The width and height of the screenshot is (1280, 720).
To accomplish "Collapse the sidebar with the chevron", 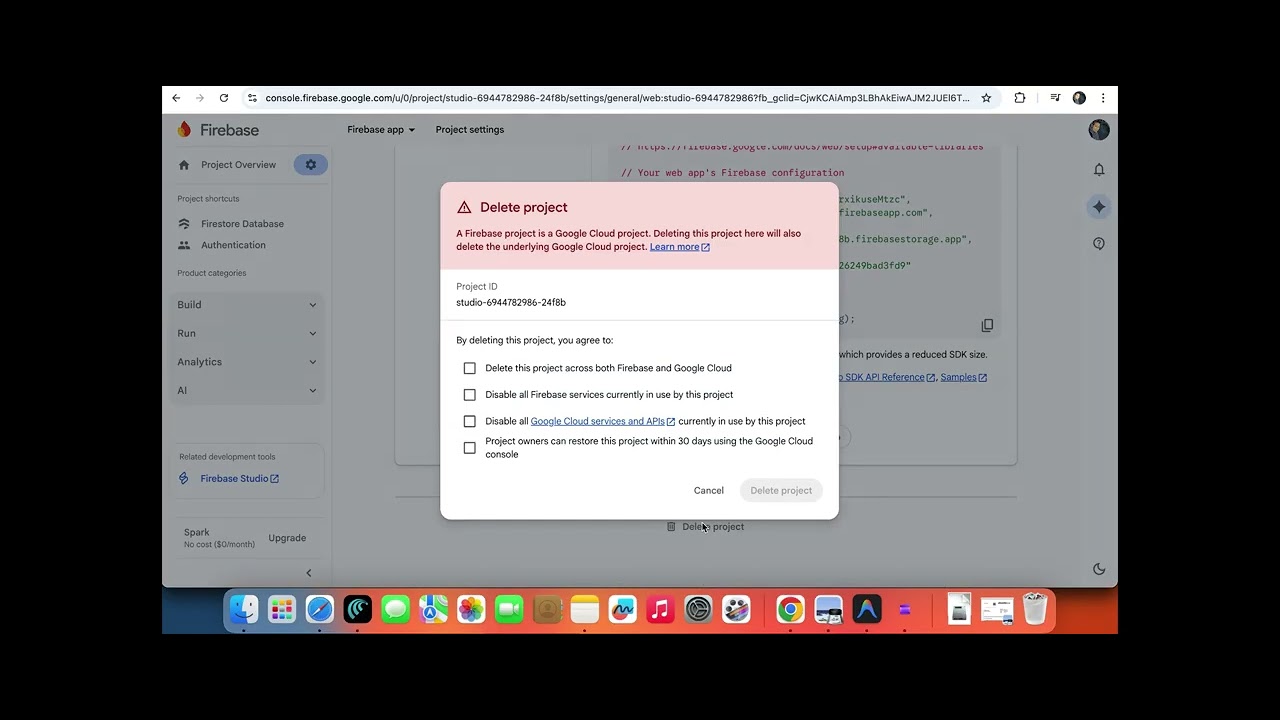I will pos(309,573).
